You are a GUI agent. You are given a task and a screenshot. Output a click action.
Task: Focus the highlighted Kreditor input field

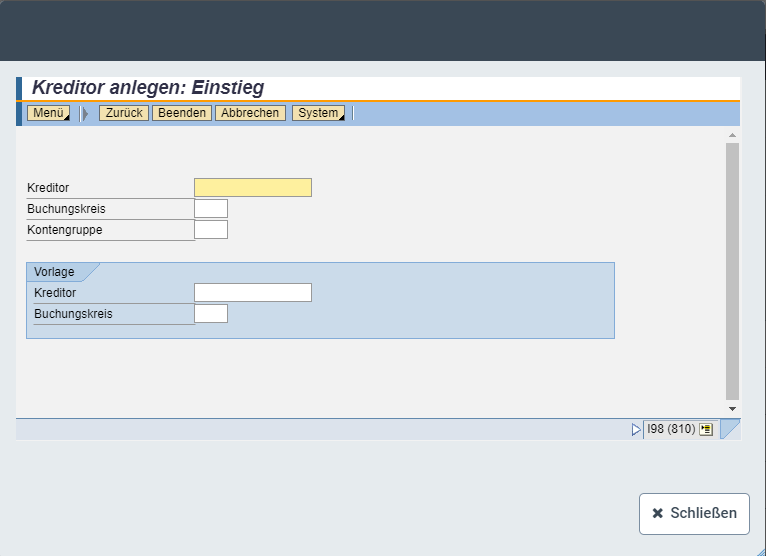coord(253,188)
